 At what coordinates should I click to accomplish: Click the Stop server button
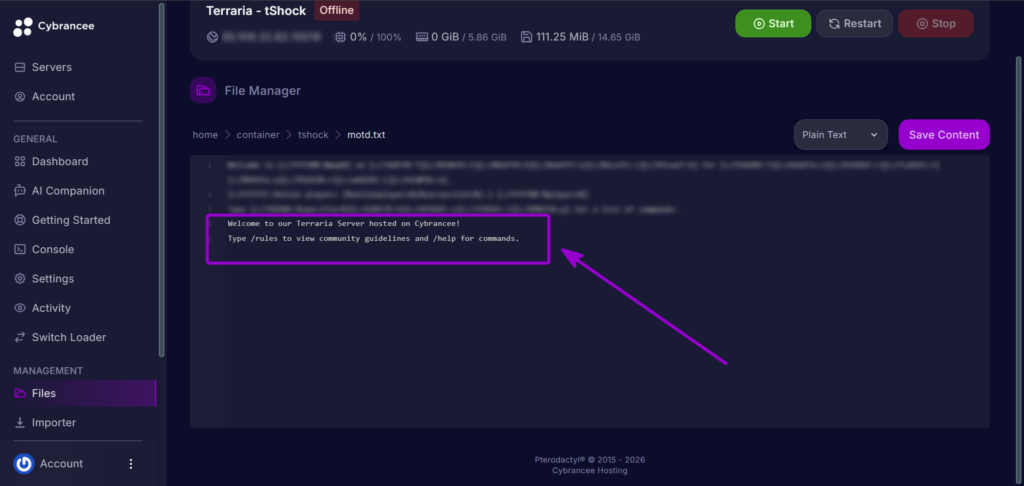tap(936, 24)
